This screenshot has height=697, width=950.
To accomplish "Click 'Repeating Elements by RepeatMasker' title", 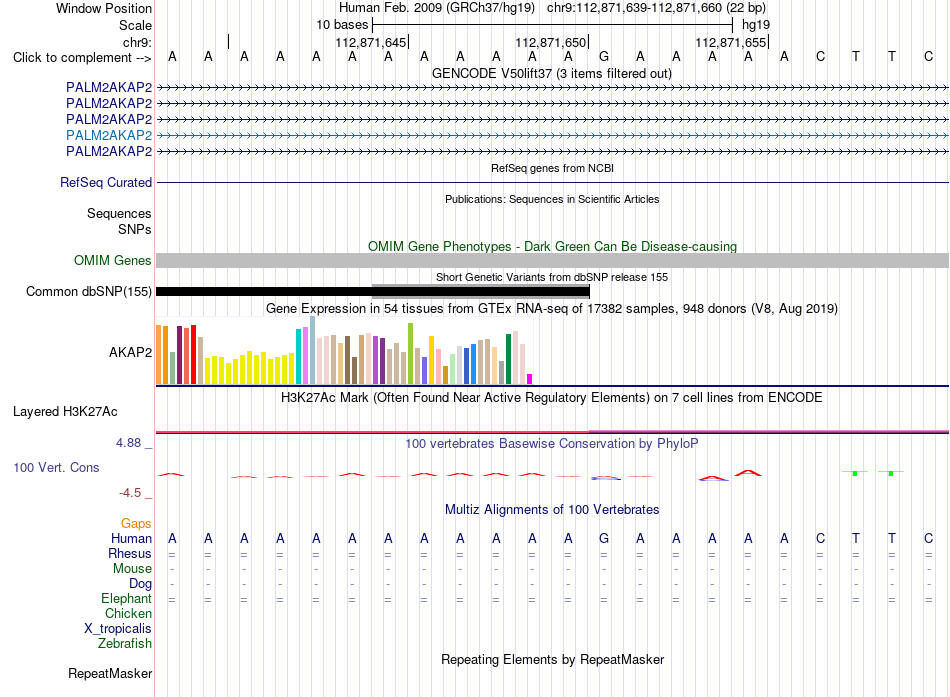I will click(x=553, y=659).
